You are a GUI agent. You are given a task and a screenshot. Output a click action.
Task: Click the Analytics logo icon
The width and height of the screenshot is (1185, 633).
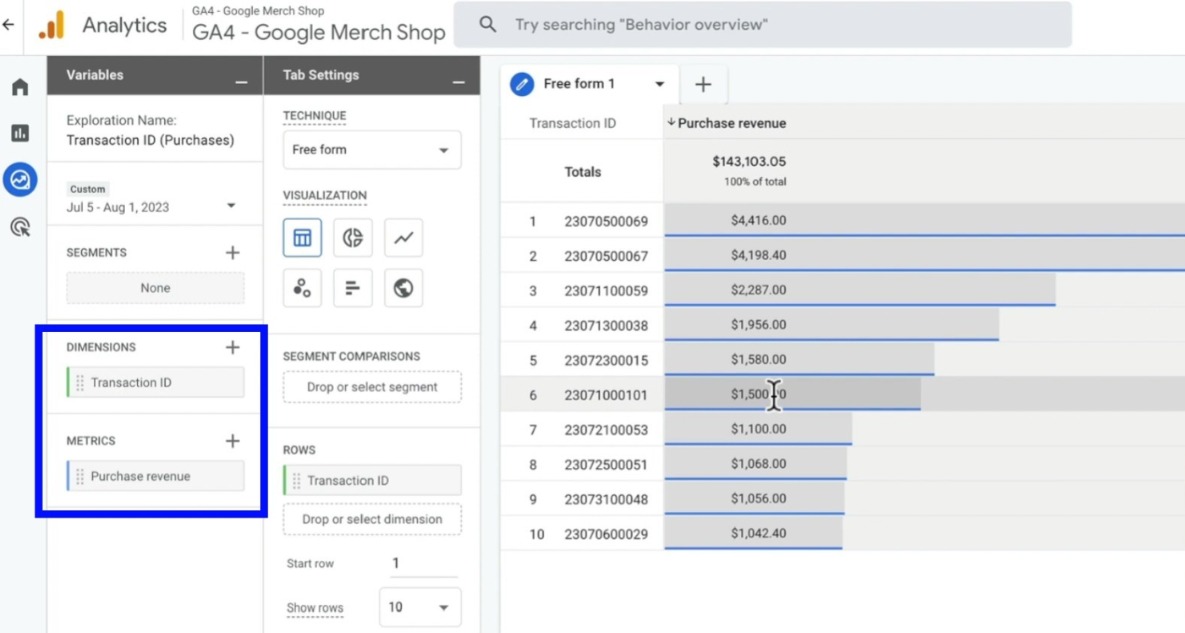tap(52, 25)
